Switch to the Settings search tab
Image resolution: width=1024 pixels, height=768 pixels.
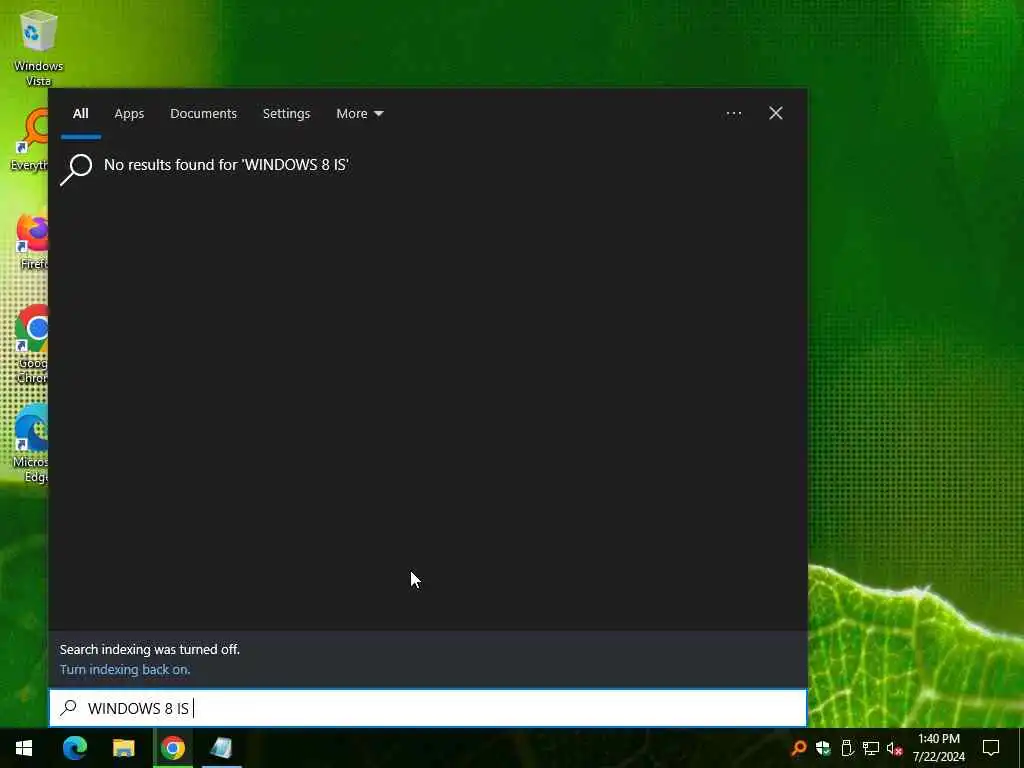(x=286, y=114)
